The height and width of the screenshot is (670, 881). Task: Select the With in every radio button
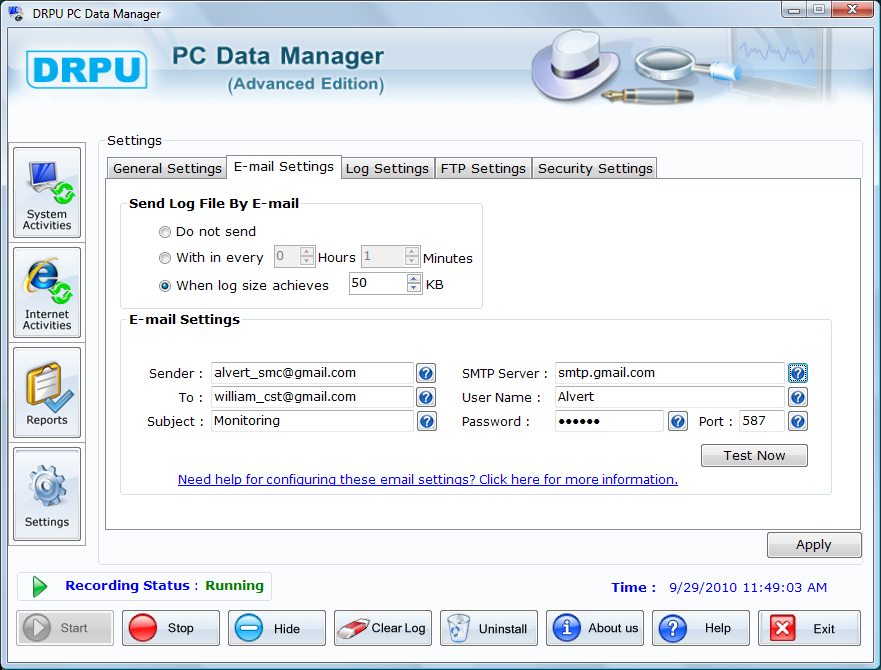coord(165,258)
